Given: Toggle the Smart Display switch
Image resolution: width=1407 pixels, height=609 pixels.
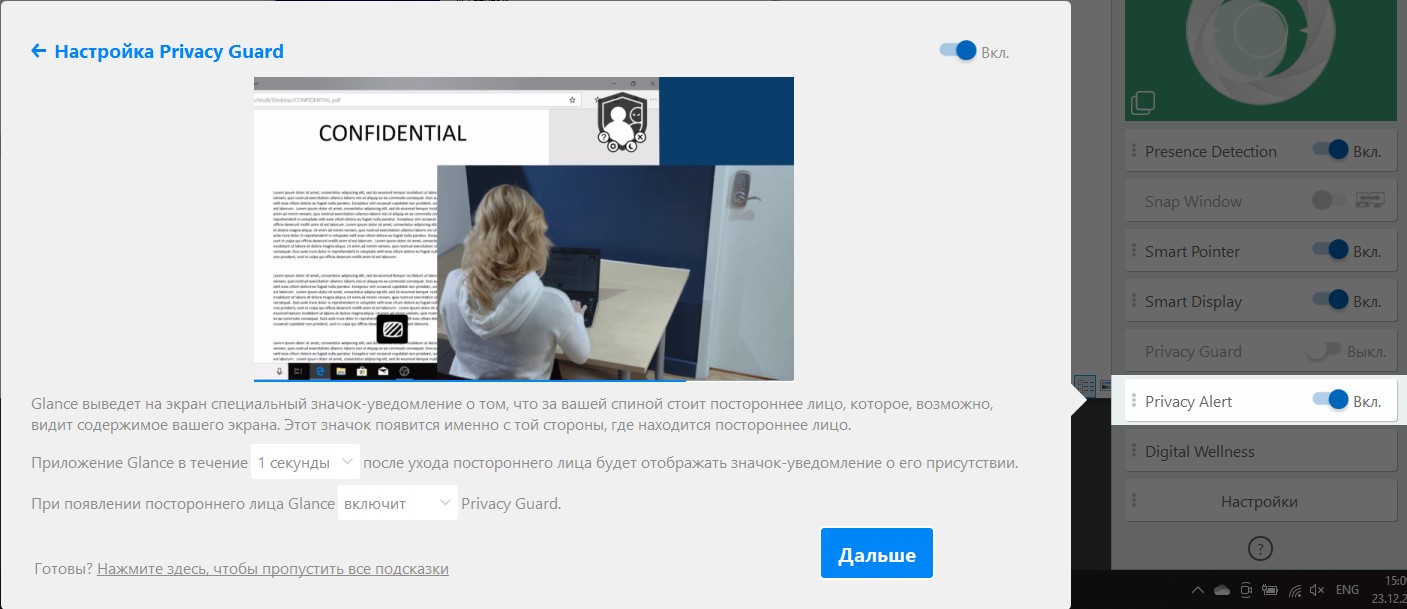Looking at the screenshot, I should coord(1331,301).
